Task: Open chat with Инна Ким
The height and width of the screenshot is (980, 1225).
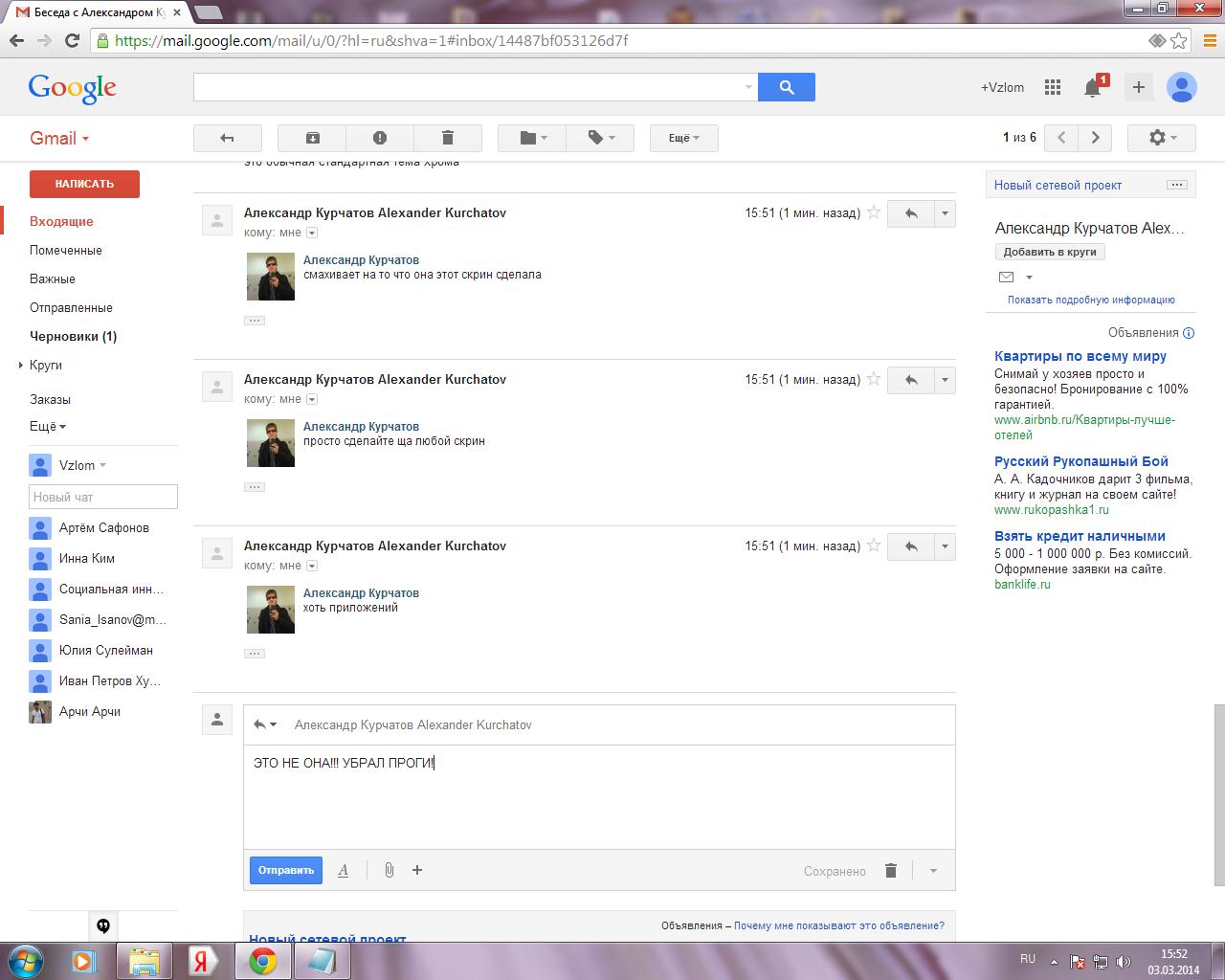Action: pos(86,558)
